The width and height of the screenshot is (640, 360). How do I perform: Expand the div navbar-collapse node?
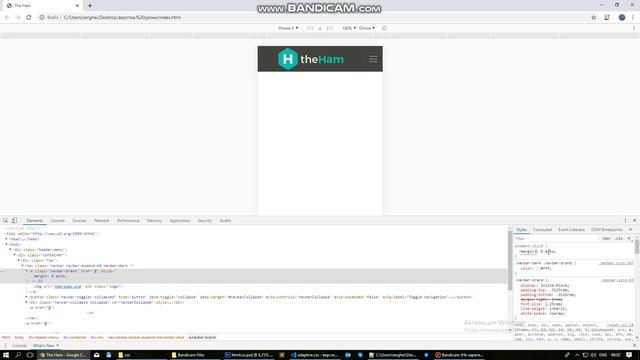(27, 302)
